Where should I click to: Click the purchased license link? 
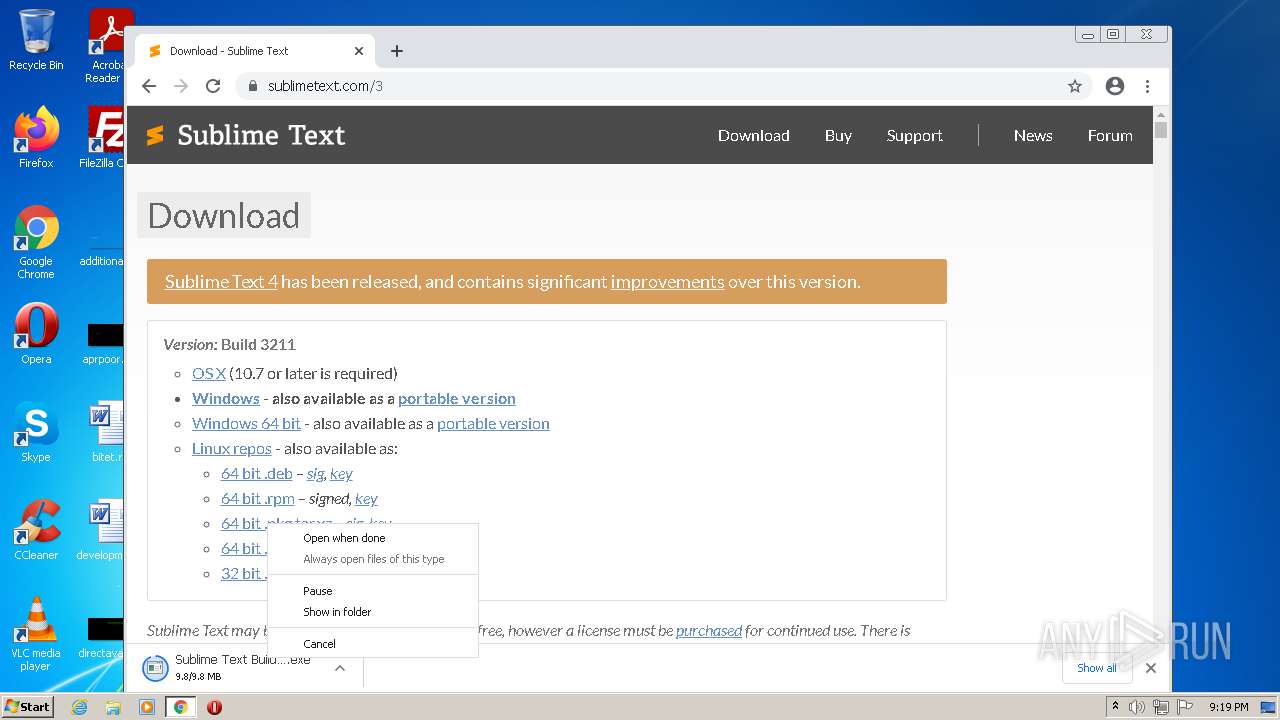point(709,630)
